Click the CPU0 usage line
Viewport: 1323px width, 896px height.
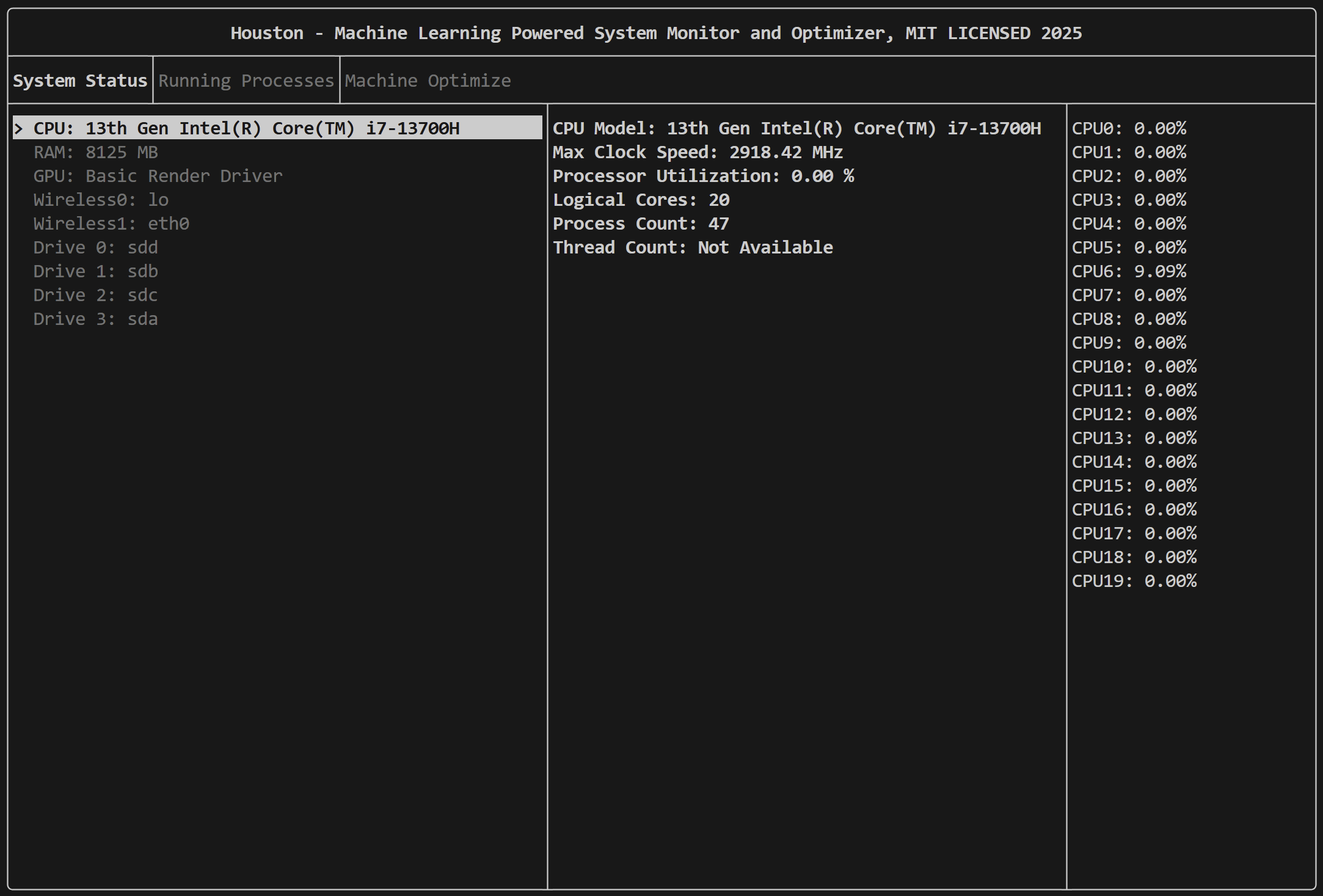[1129, 128]
